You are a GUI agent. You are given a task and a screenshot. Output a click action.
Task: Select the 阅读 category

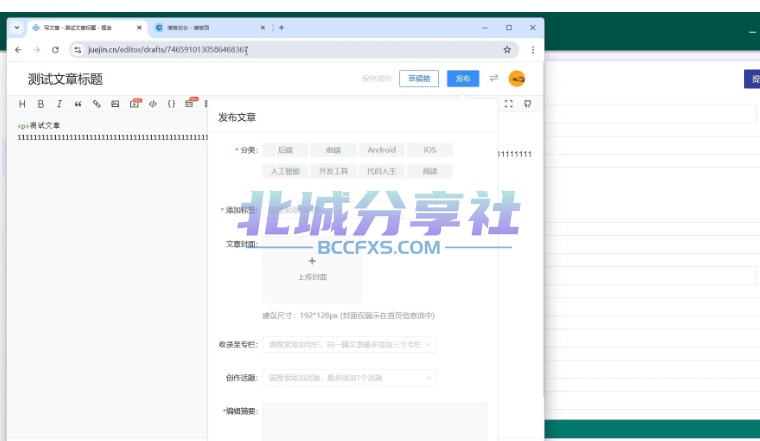pos(430,171)
